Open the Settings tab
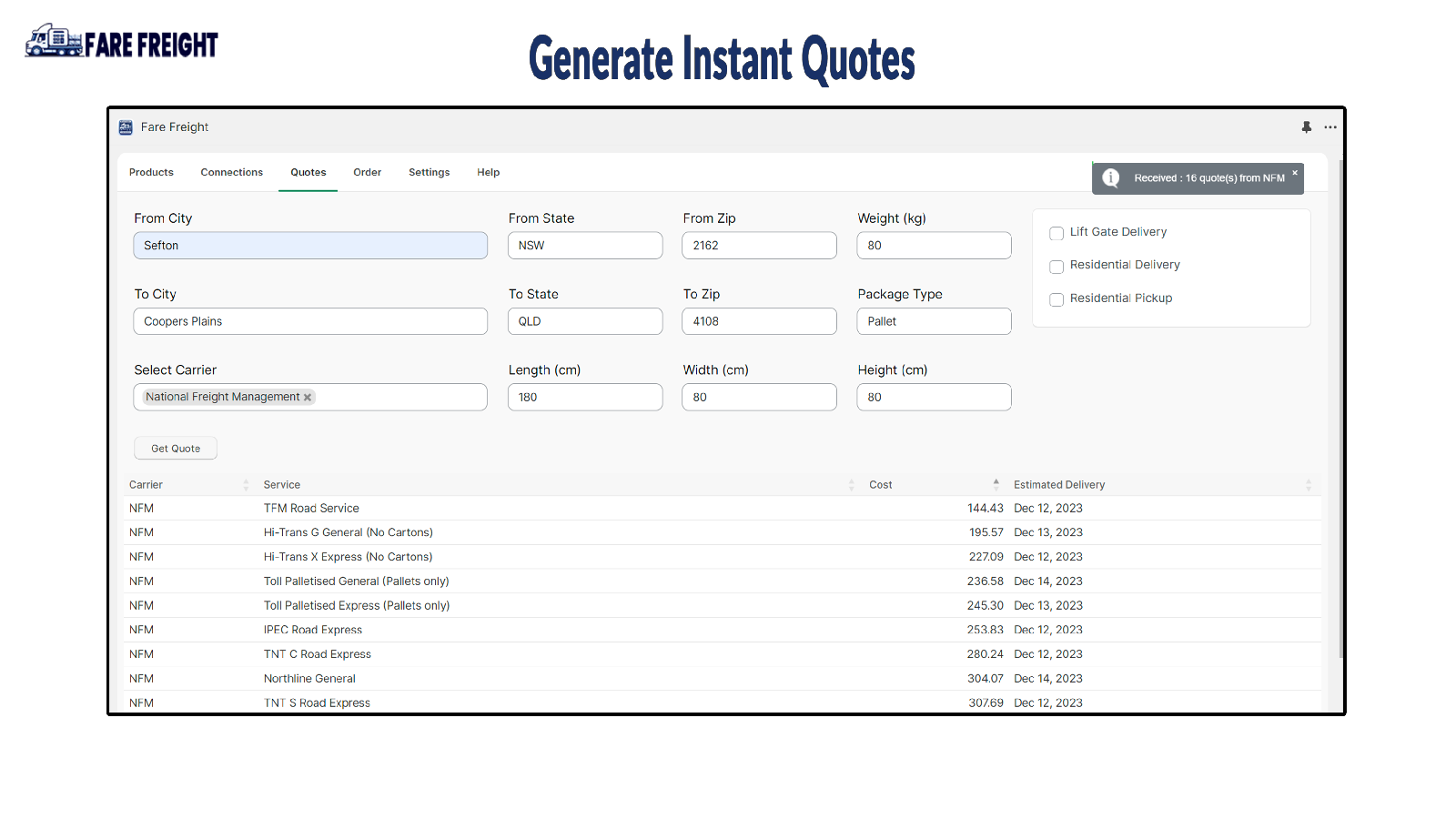 [430, 172]
